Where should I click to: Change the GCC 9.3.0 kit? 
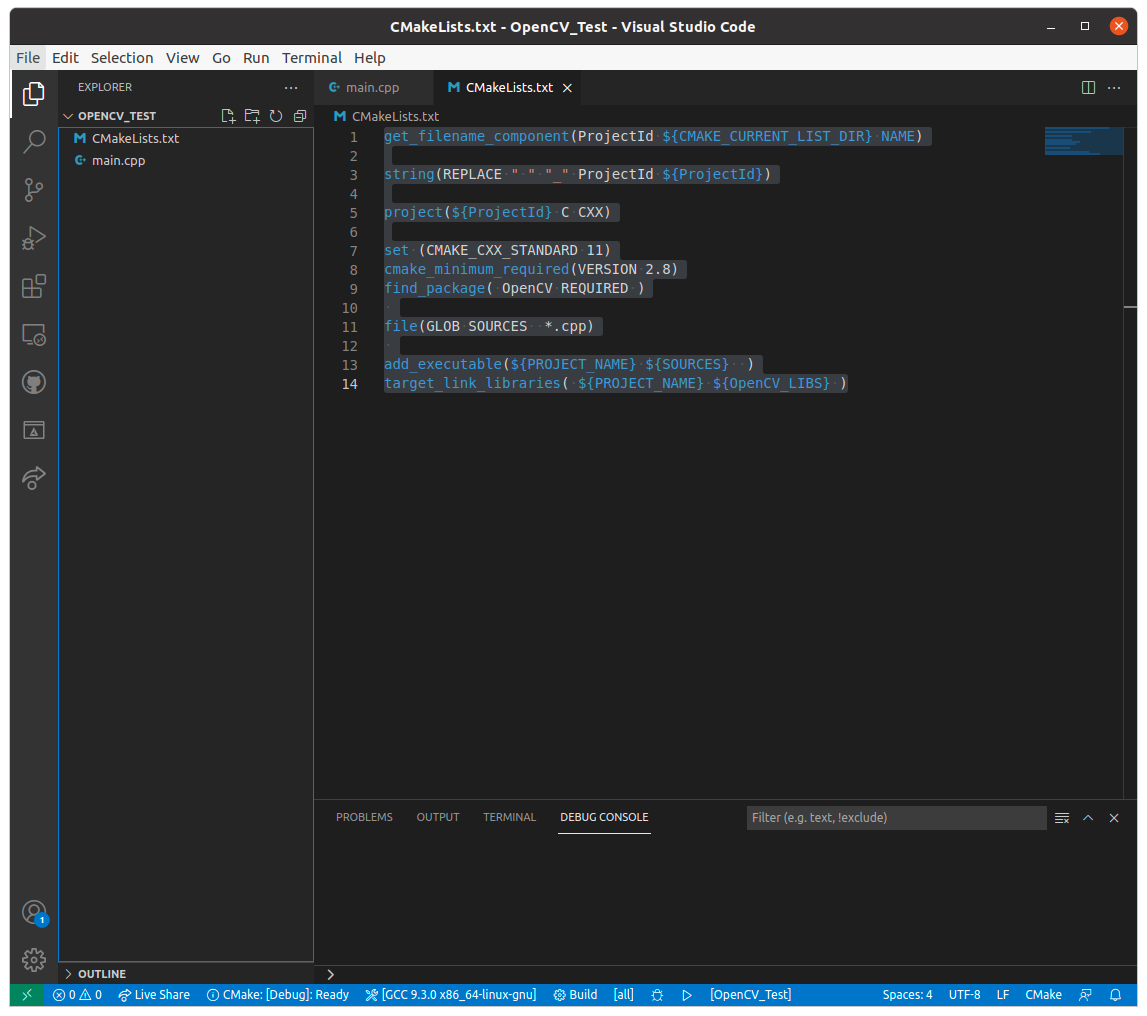(x=451, y=995)
